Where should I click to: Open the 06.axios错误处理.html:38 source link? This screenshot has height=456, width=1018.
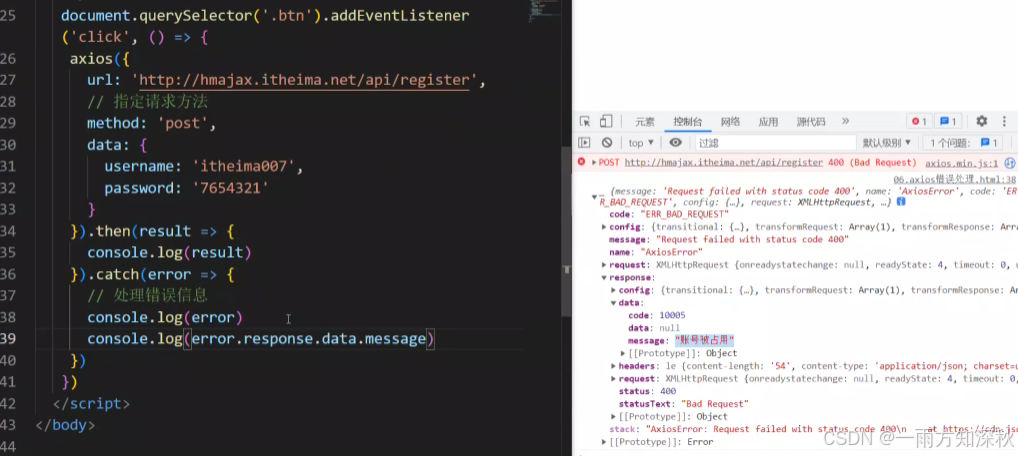(x=954, y=180)
